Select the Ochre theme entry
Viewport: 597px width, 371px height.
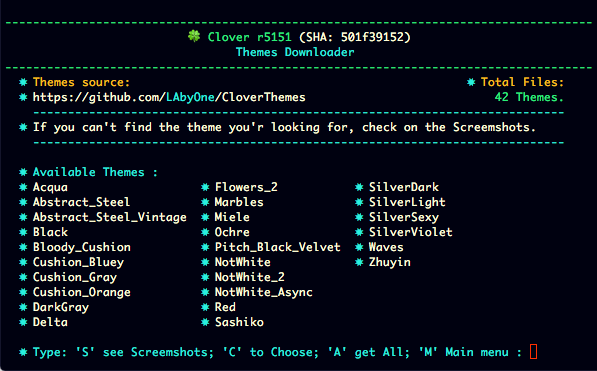(232, 232)
